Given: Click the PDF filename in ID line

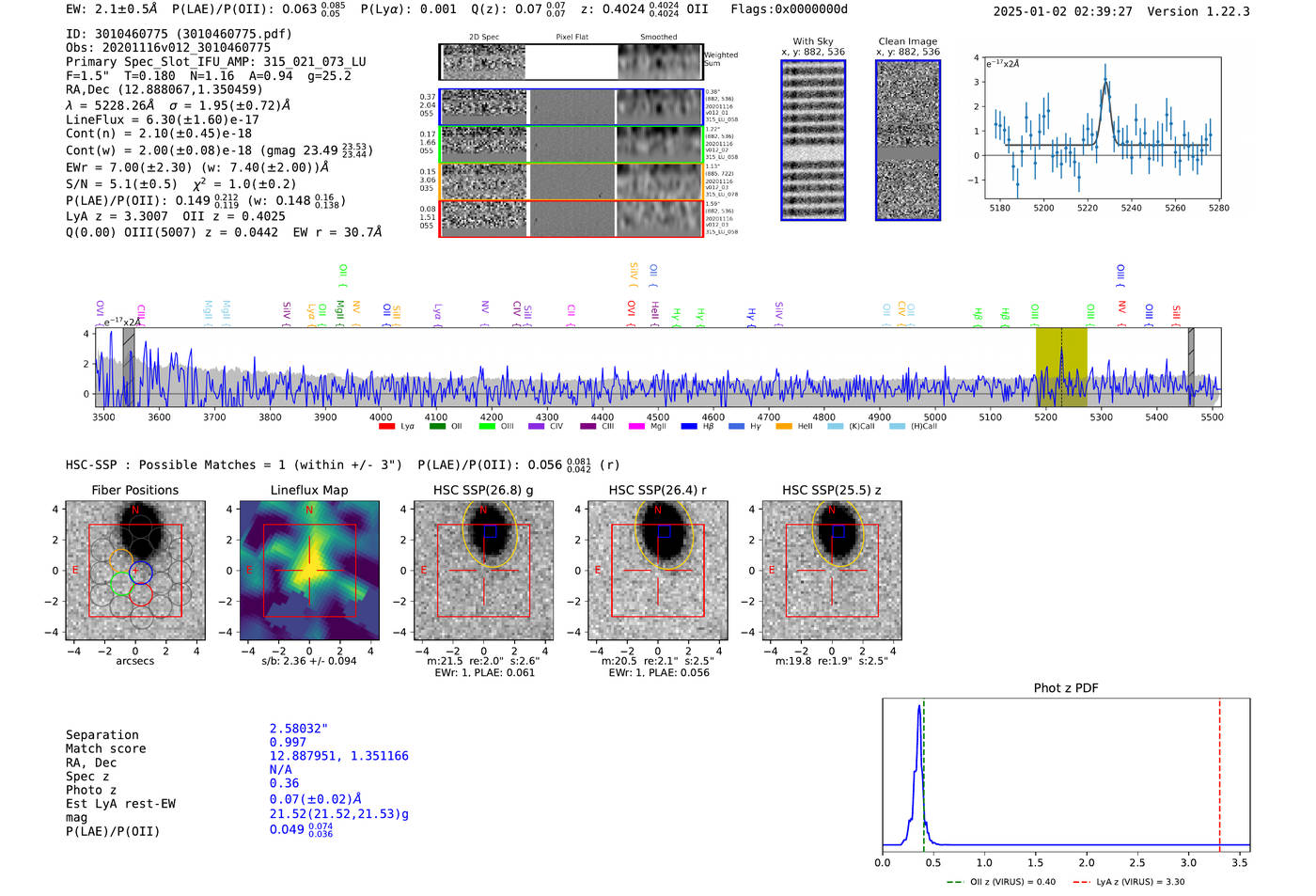Looking at the screenshot, I should coord(234,34).
